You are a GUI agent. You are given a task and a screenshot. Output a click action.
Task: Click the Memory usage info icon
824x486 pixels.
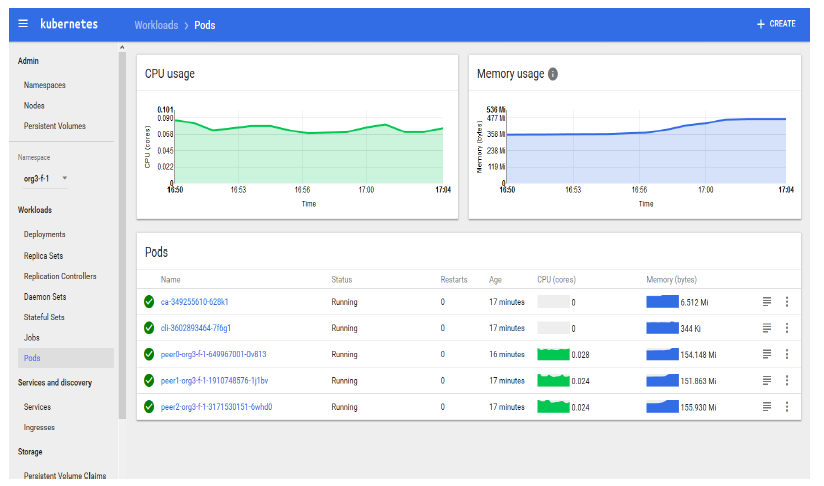pyautogui.click(x=553, y=74)
